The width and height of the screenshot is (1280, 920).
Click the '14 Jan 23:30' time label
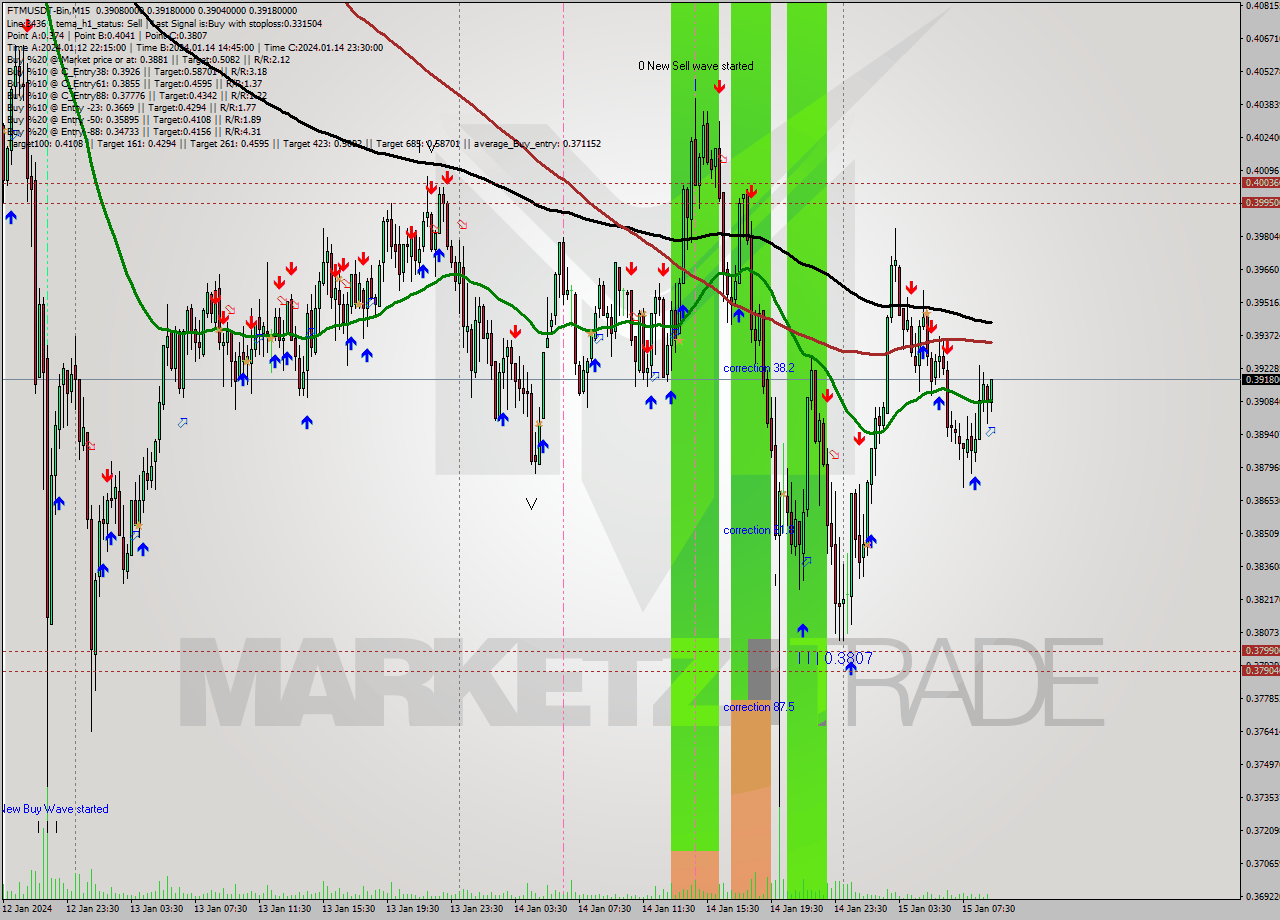(860, 909)
